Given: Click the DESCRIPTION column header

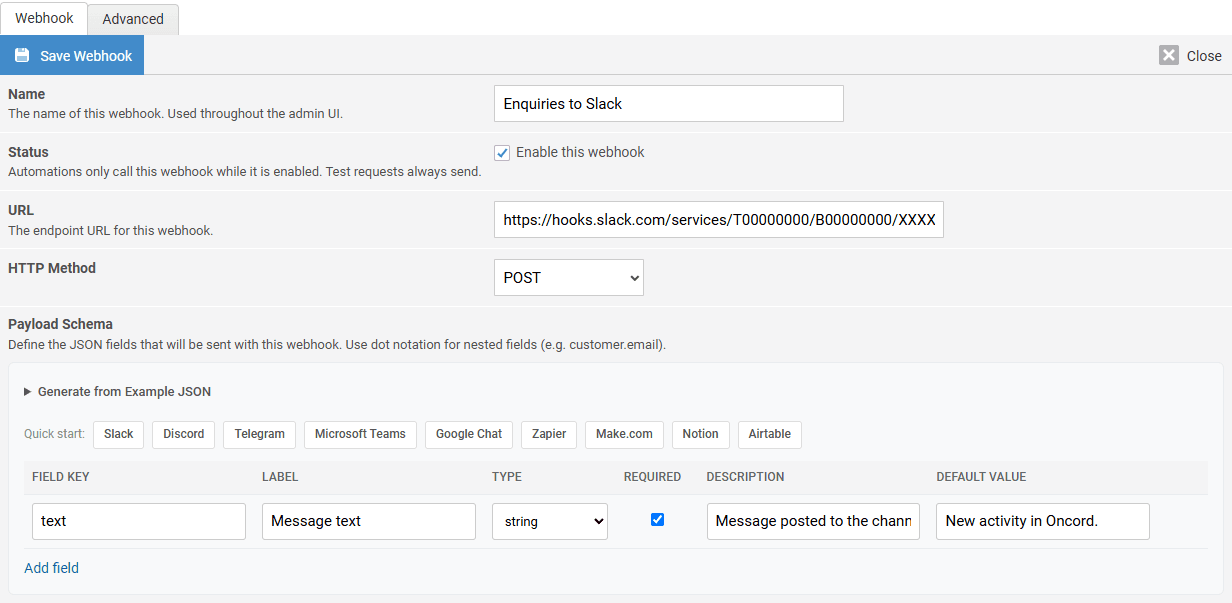Looking at the screenshot, I should click(x=745, y=477).
